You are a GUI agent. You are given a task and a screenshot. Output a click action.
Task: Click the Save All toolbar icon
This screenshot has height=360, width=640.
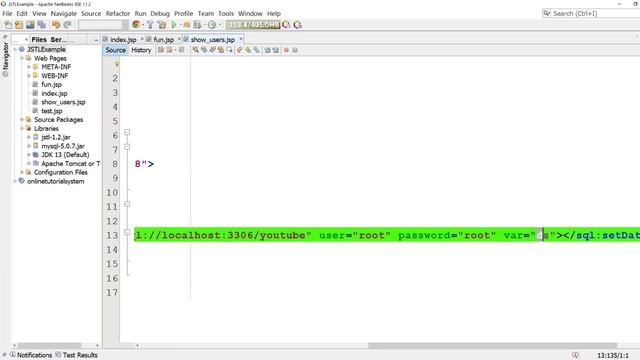coord(42,25)
